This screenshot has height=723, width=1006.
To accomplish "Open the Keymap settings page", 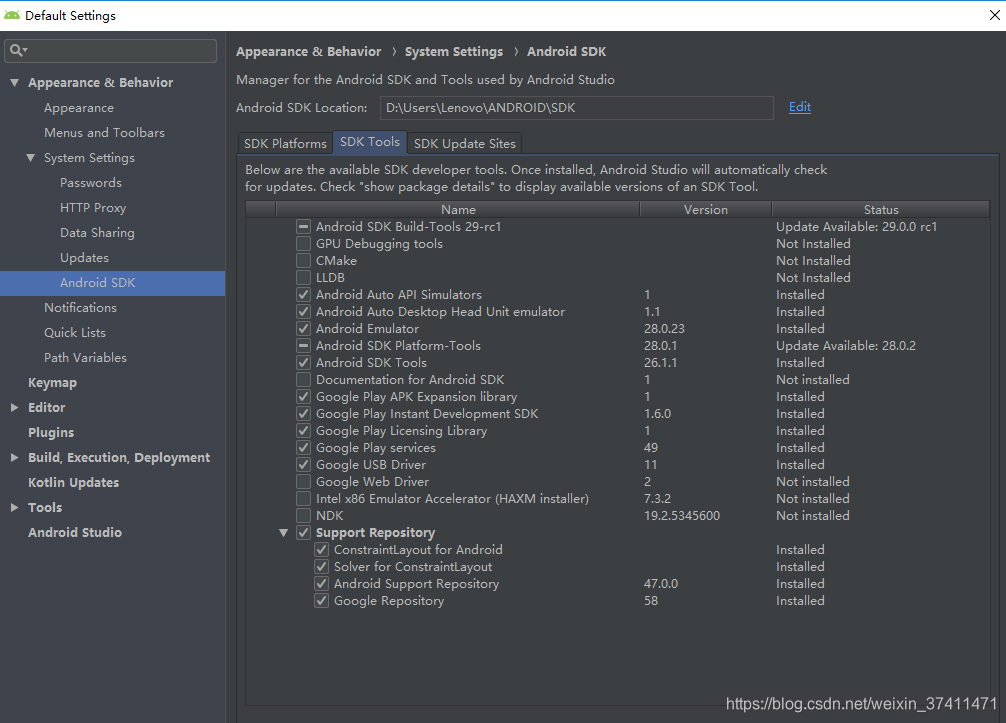I will [52, 383].
